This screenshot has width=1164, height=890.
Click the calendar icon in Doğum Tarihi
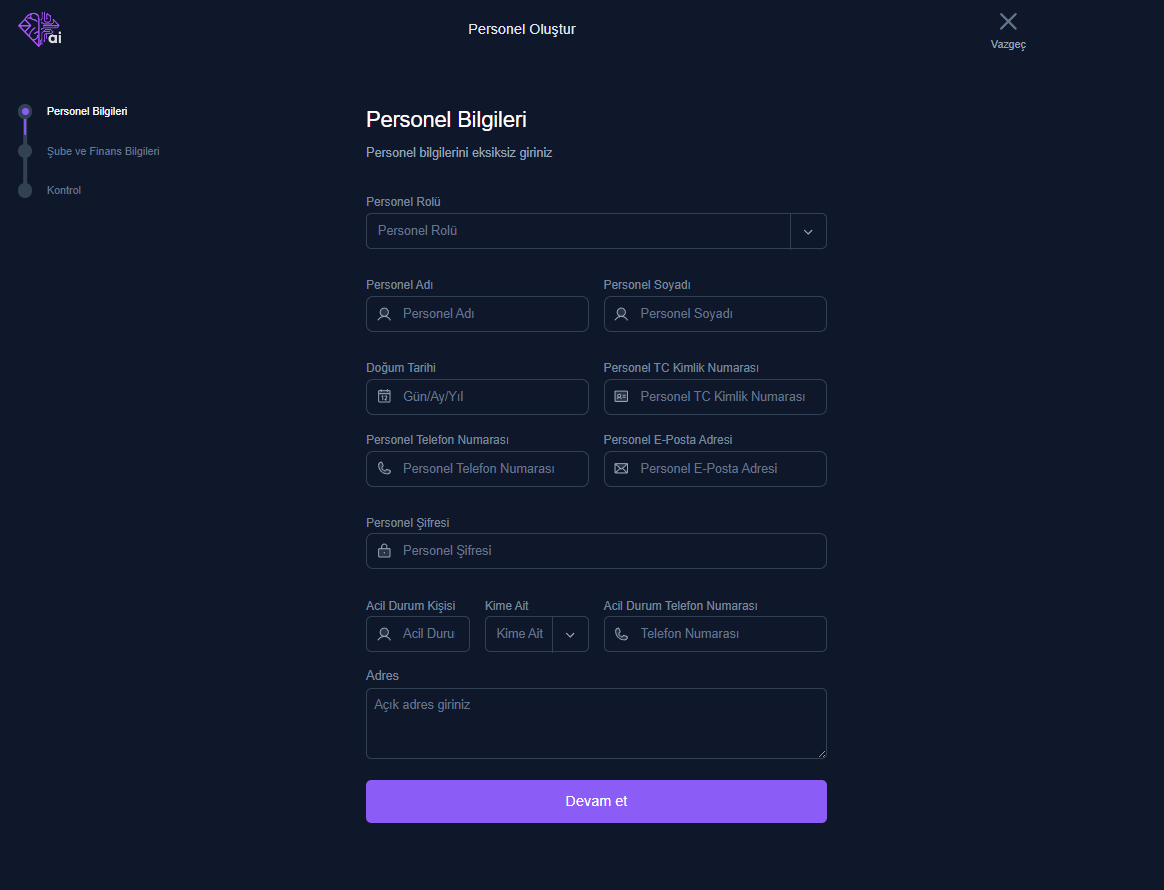point(385,396)
